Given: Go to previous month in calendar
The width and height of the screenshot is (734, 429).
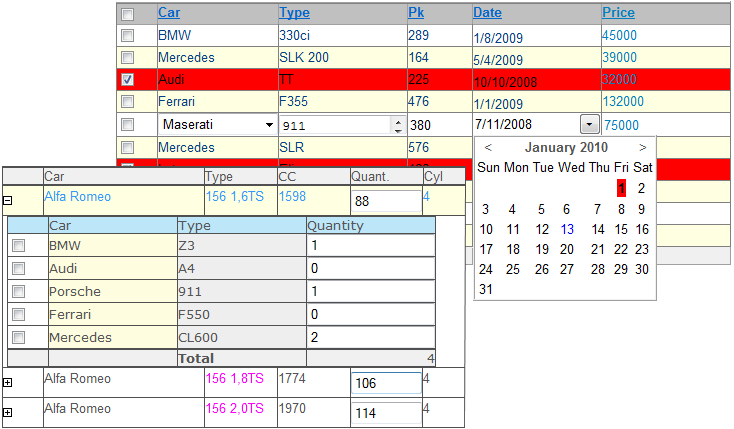Looking at the screenshot, I should click(x=488, y=147).
